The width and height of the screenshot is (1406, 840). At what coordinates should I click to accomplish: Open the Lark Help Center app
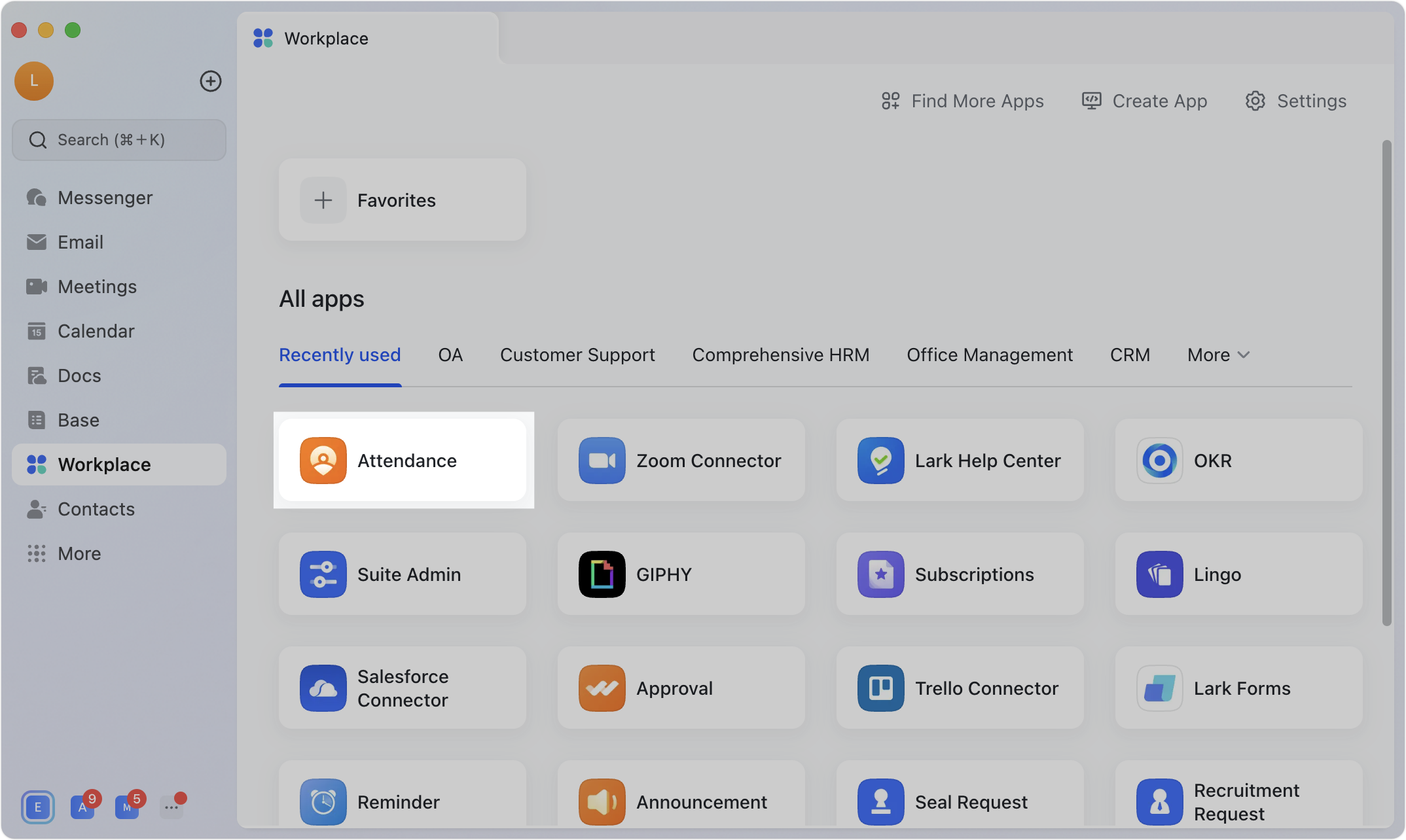pos(959,460)
